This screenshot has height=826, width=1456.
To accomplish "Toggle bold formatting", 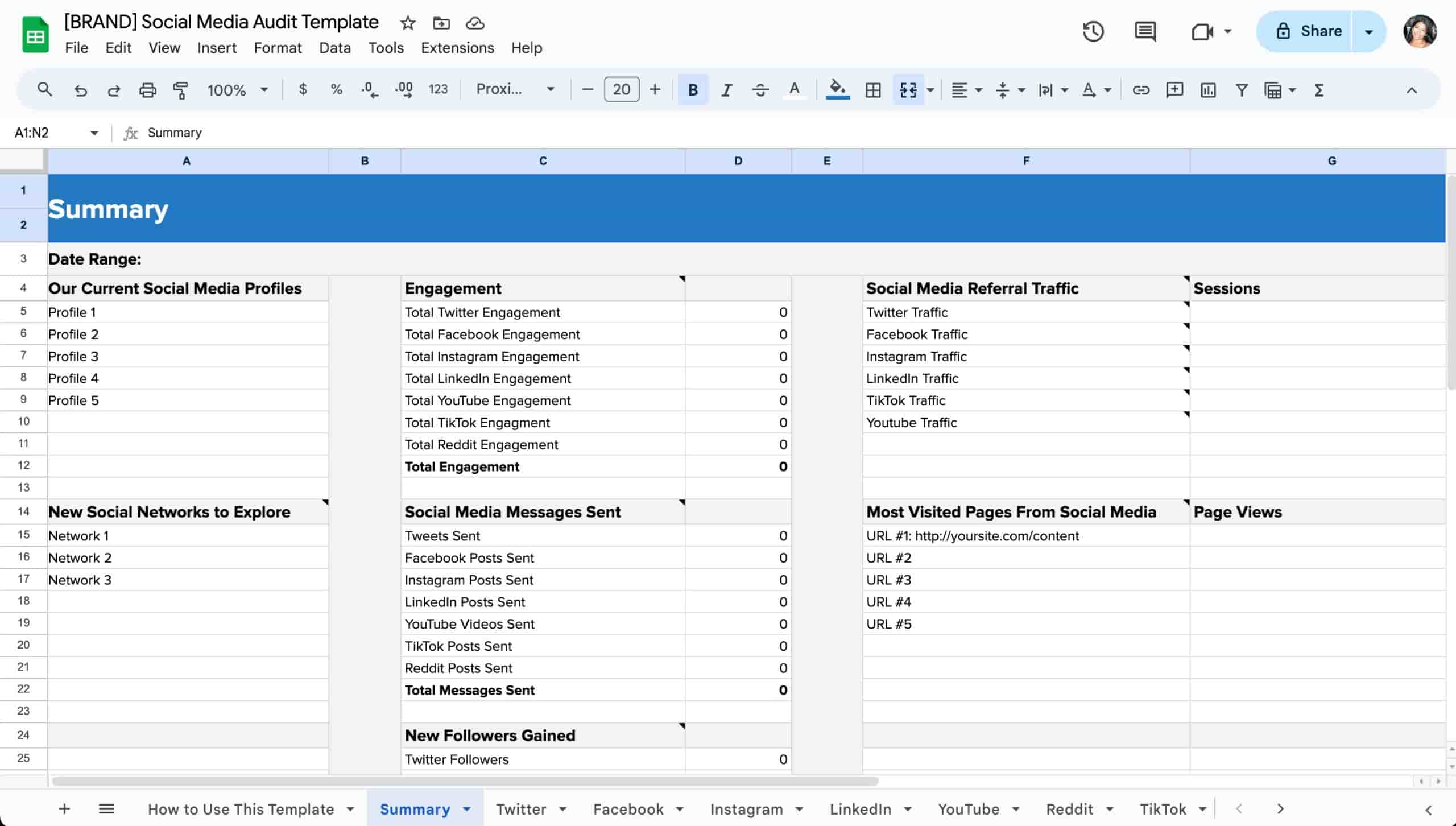I will (693, 89).
